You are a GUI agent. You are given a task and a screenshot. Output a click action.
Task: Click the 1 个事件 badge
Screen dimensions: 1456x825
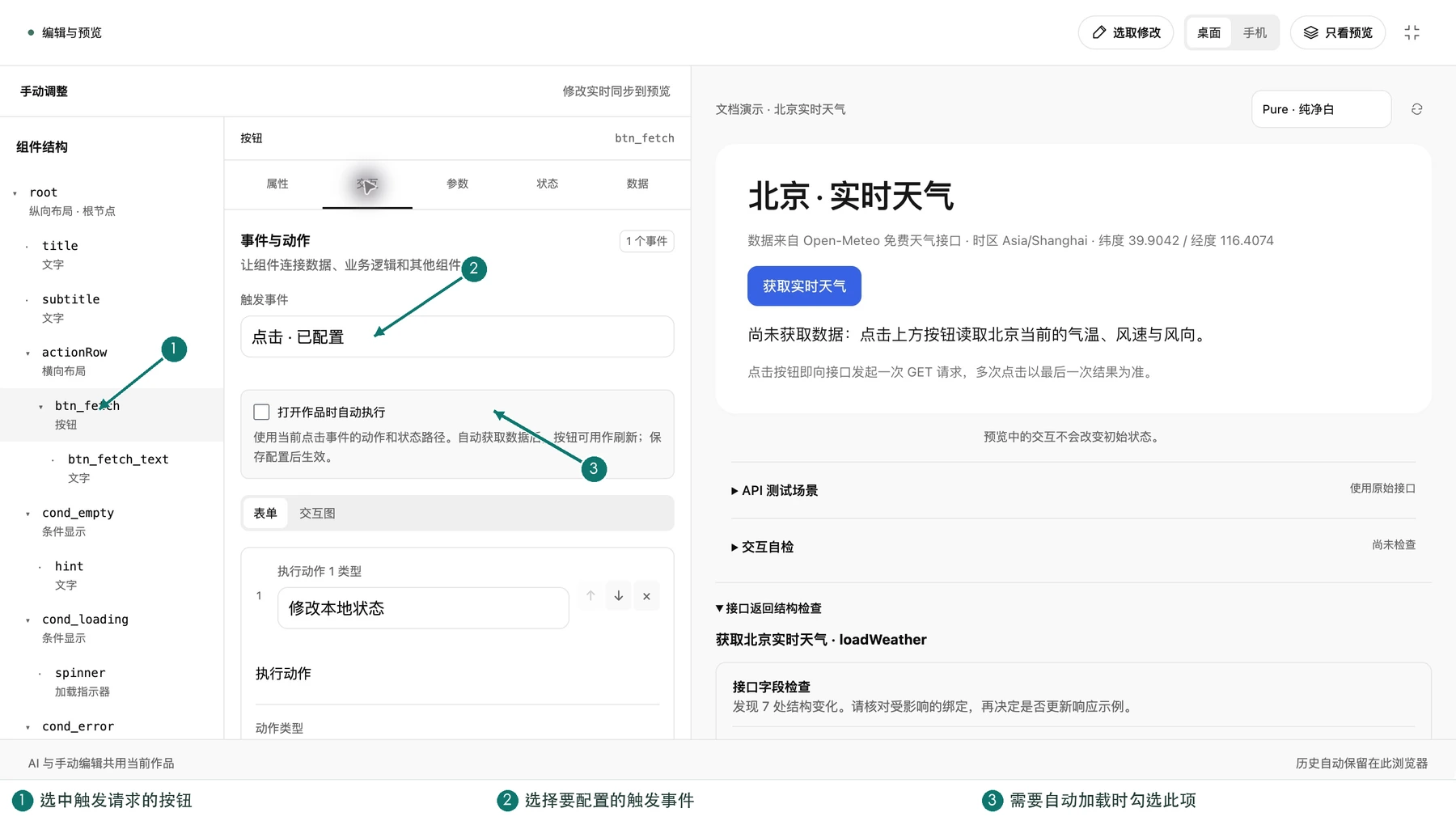tap(646, 241)
